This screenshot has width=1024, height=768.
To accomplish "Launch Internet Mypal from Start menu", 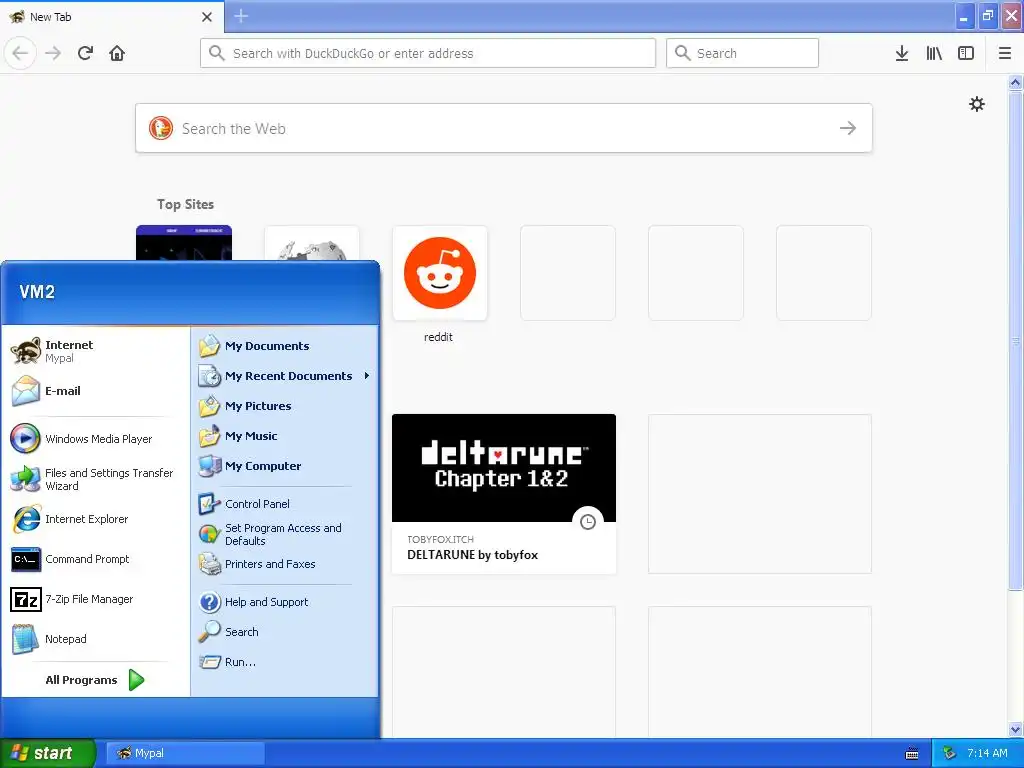I will 95,351.
